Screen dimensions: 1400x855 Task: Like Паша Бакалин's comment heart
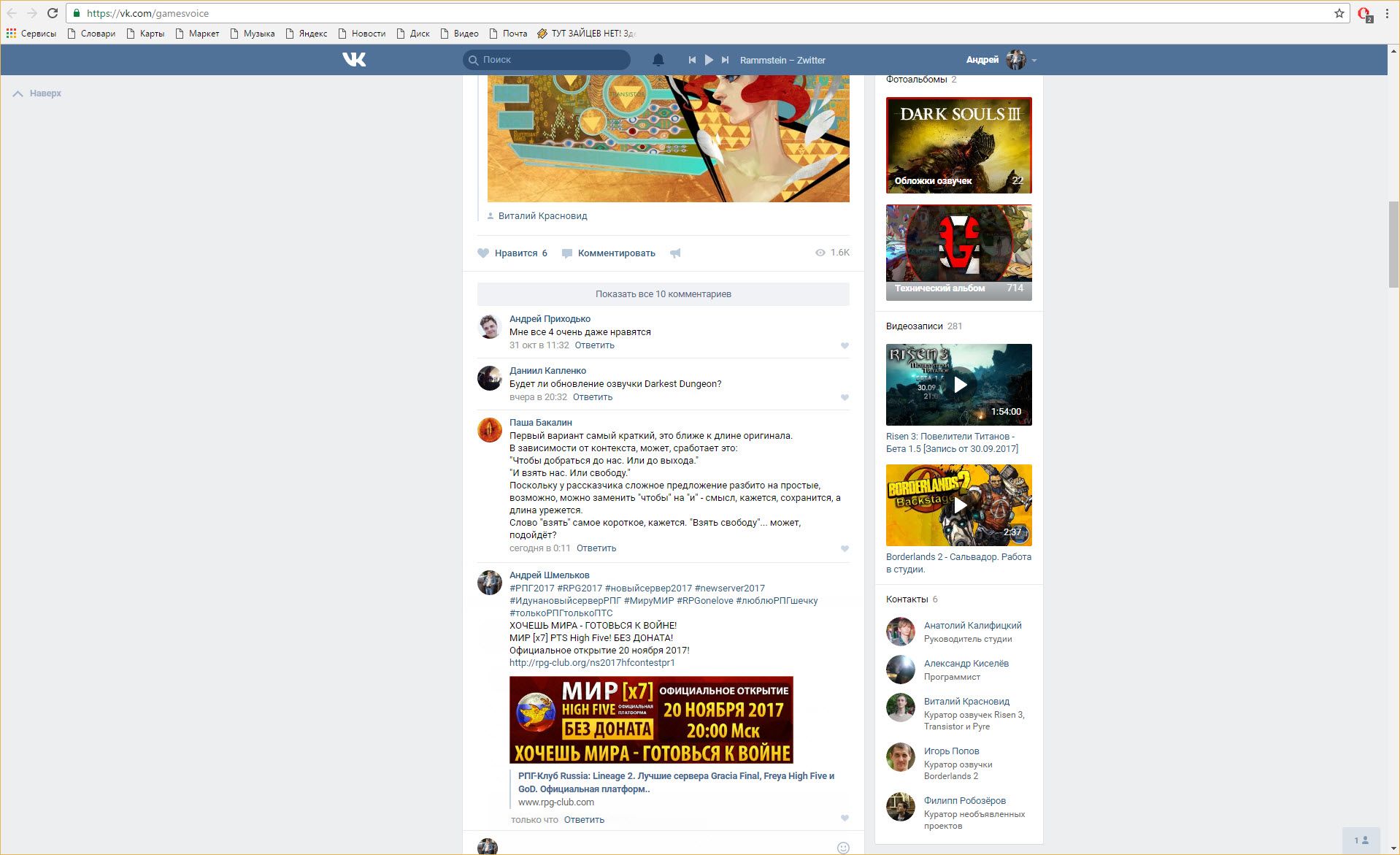845,549
